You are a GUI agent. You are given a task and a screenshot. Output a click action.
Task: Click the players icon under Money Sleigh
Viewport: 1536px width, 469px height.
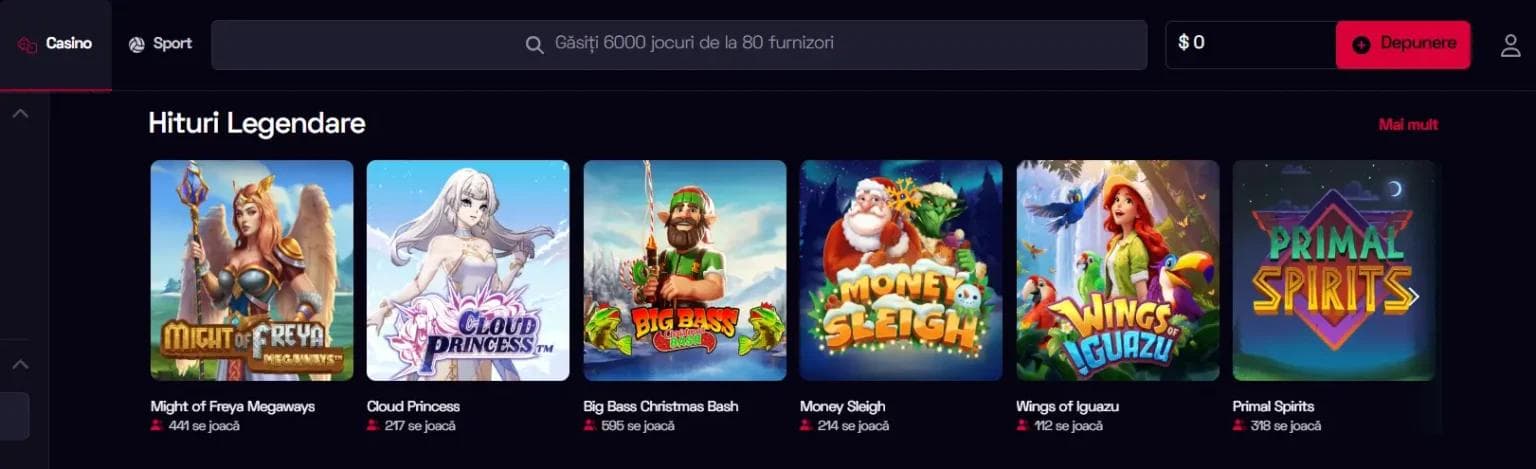click(806, 426)
